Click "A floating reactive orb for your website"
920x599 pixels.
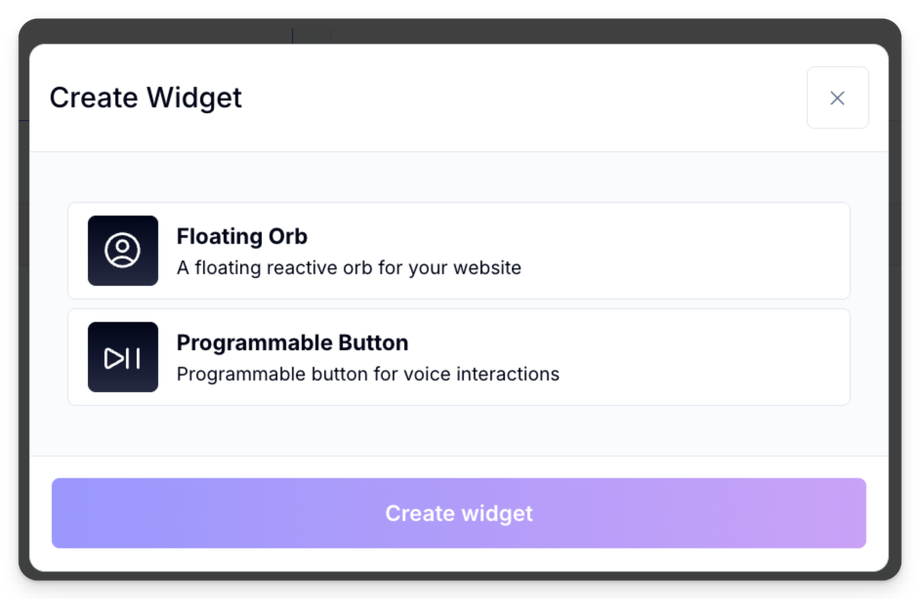(349, 268)
